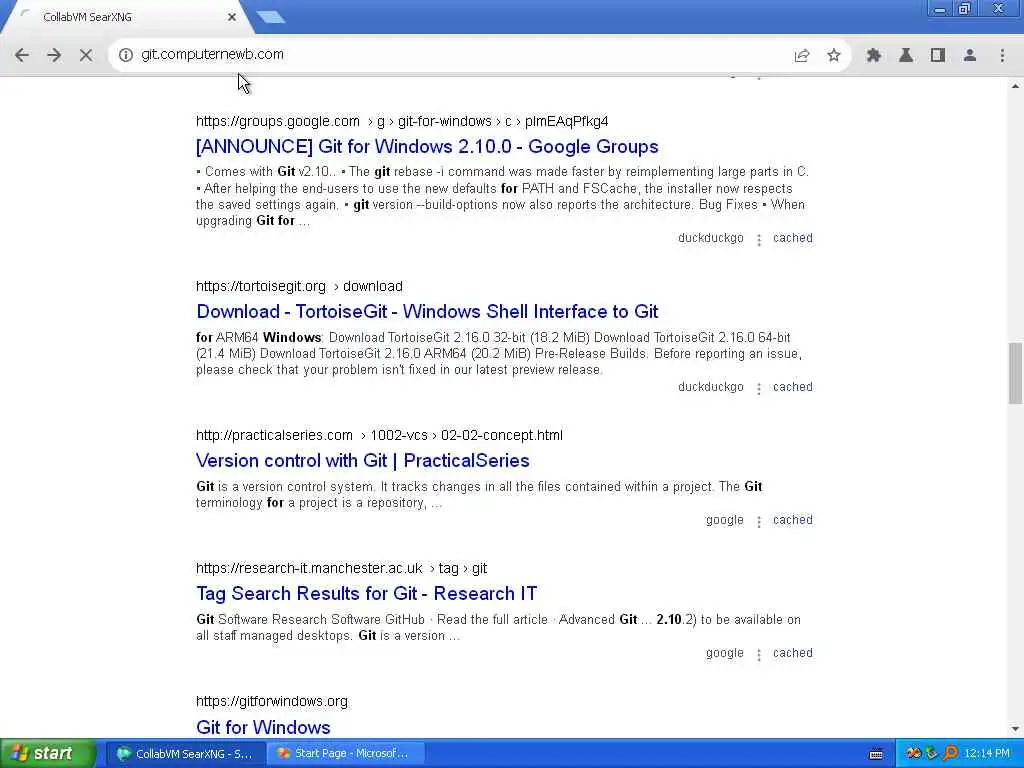This screenshot has width=1024, height=768.
Task: Open the Extensions puzzle icon
Action: (874, 55)
